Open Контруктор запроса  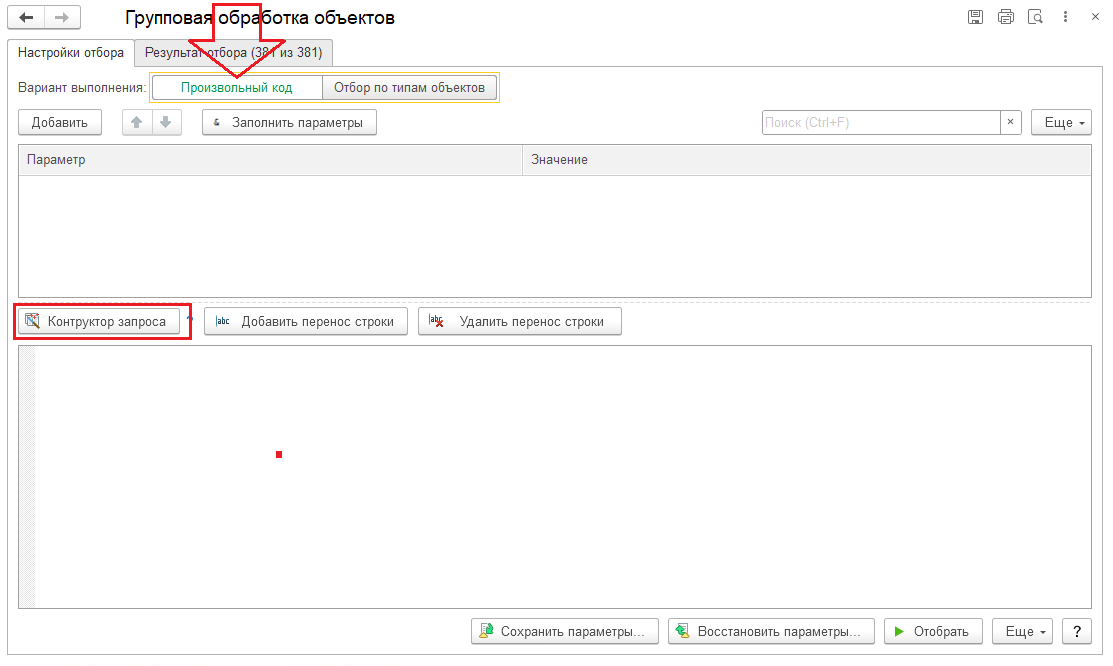(99, 322)
